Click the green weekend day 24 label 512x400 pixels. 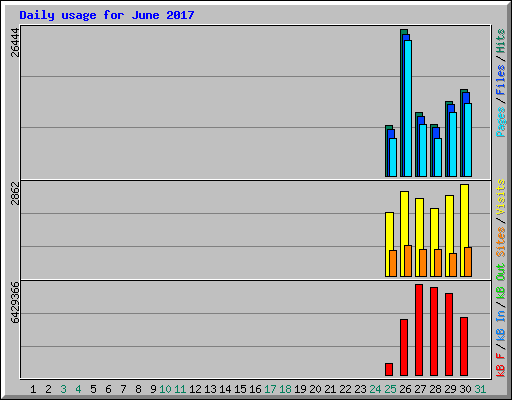pyautogui.click(x=375, y=389)
